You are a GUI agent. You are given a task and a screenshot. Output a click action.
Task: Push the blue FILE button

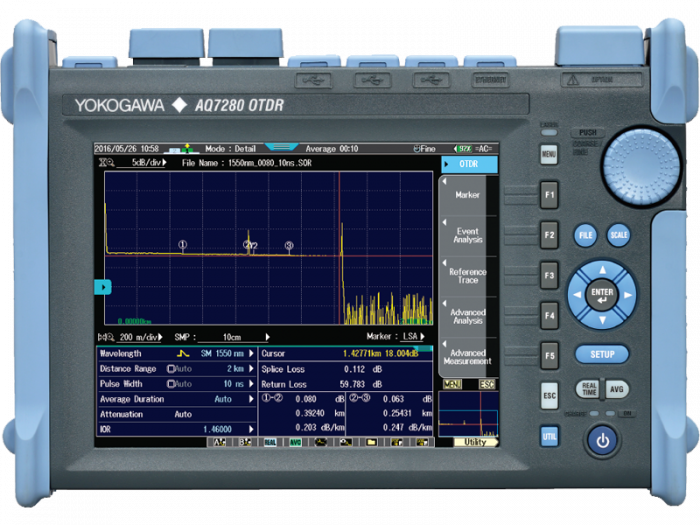[x=586, y=235]
